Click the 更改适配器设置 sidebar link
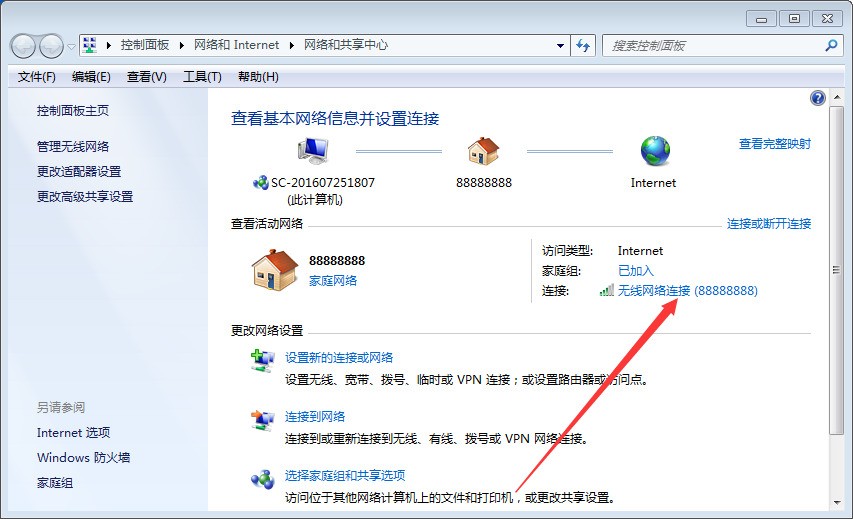The image size is (853, 519). pos(79,171)
